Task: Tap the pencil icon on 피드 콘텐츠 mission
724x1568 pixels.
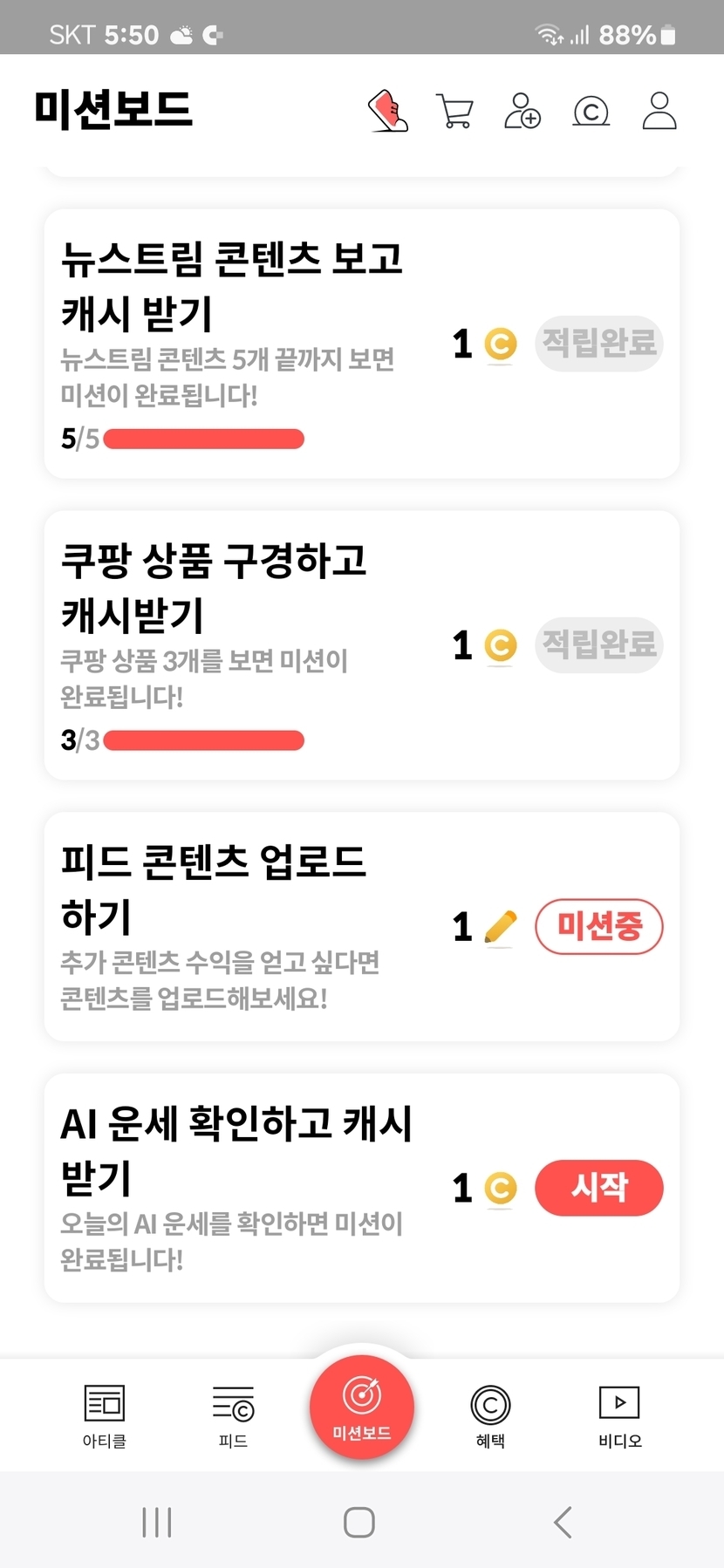Action: 500,927
